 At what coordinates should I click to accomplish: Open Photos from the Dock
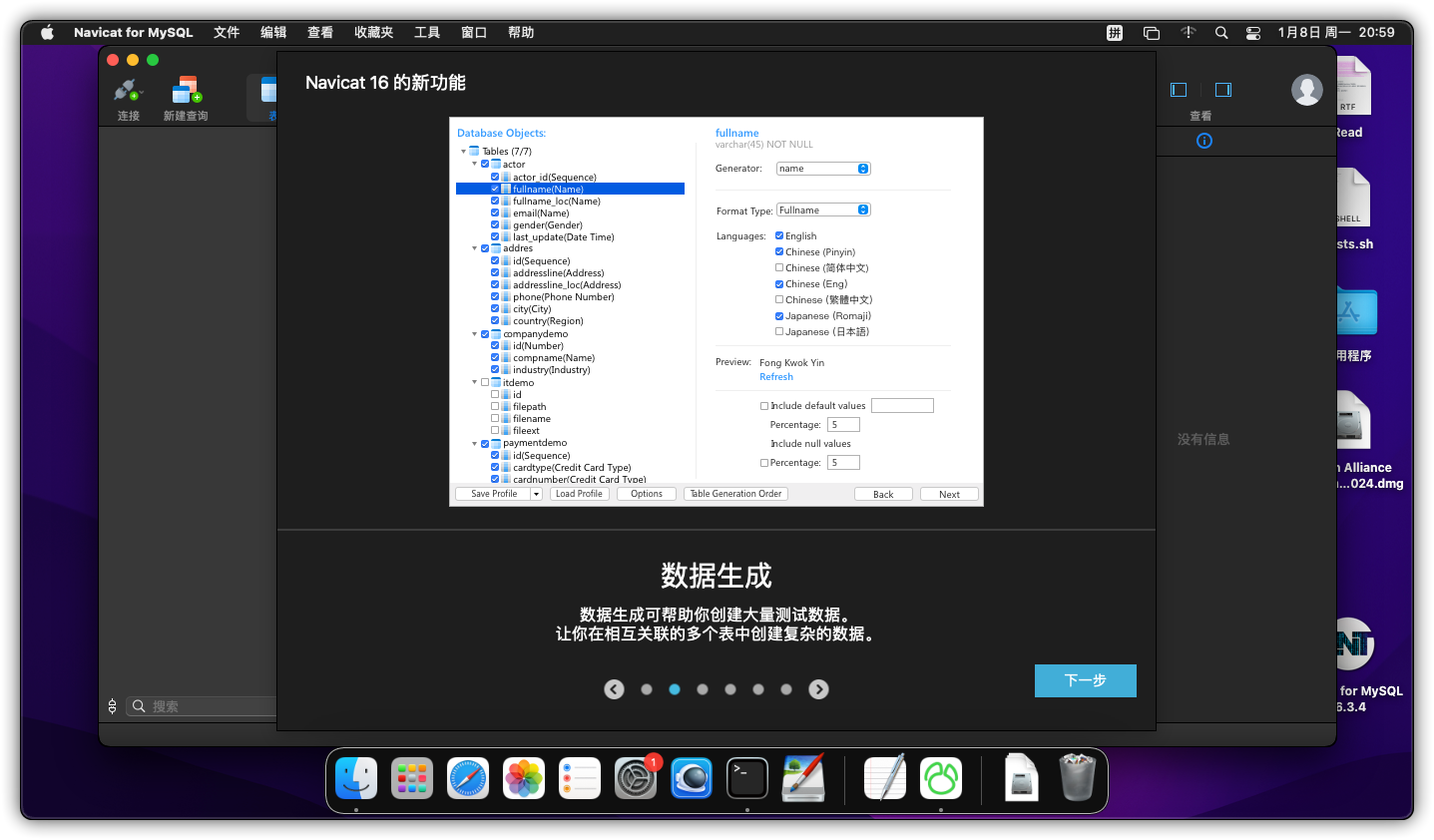[524, 778]
